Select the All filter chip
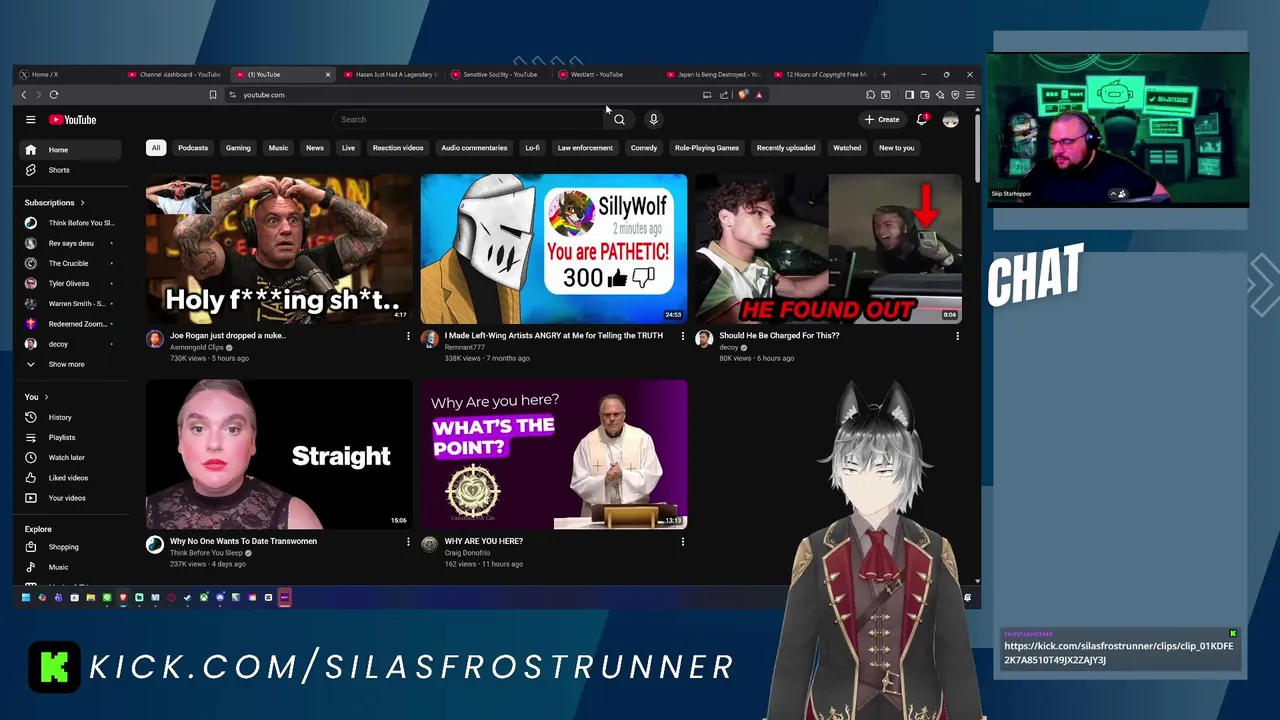The width and height of the screenshot is (1280, 720). click(155, 148)
